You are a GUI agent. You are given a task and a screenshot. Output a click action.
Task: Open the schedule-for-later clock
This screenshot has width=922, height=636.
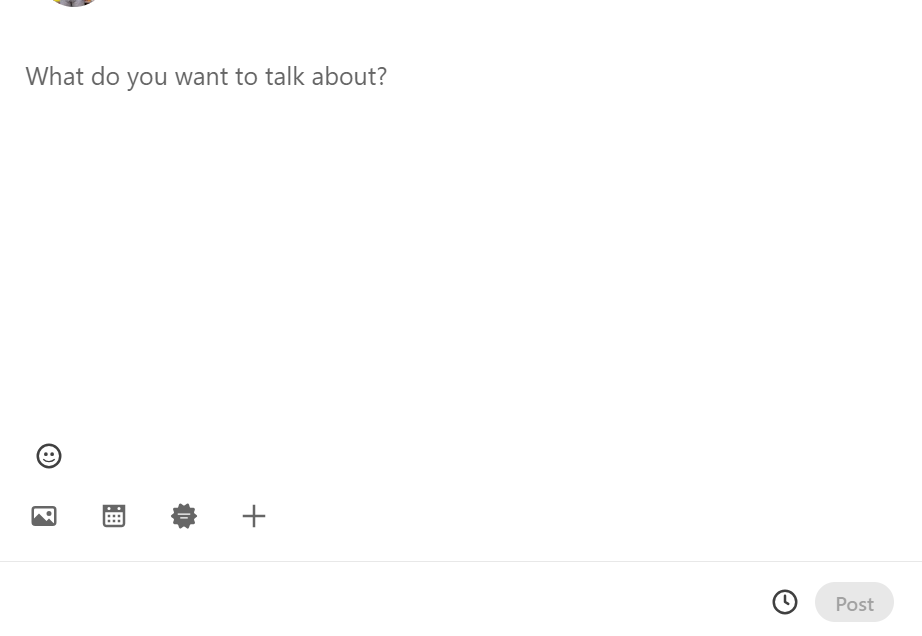(x=785, y=602)
